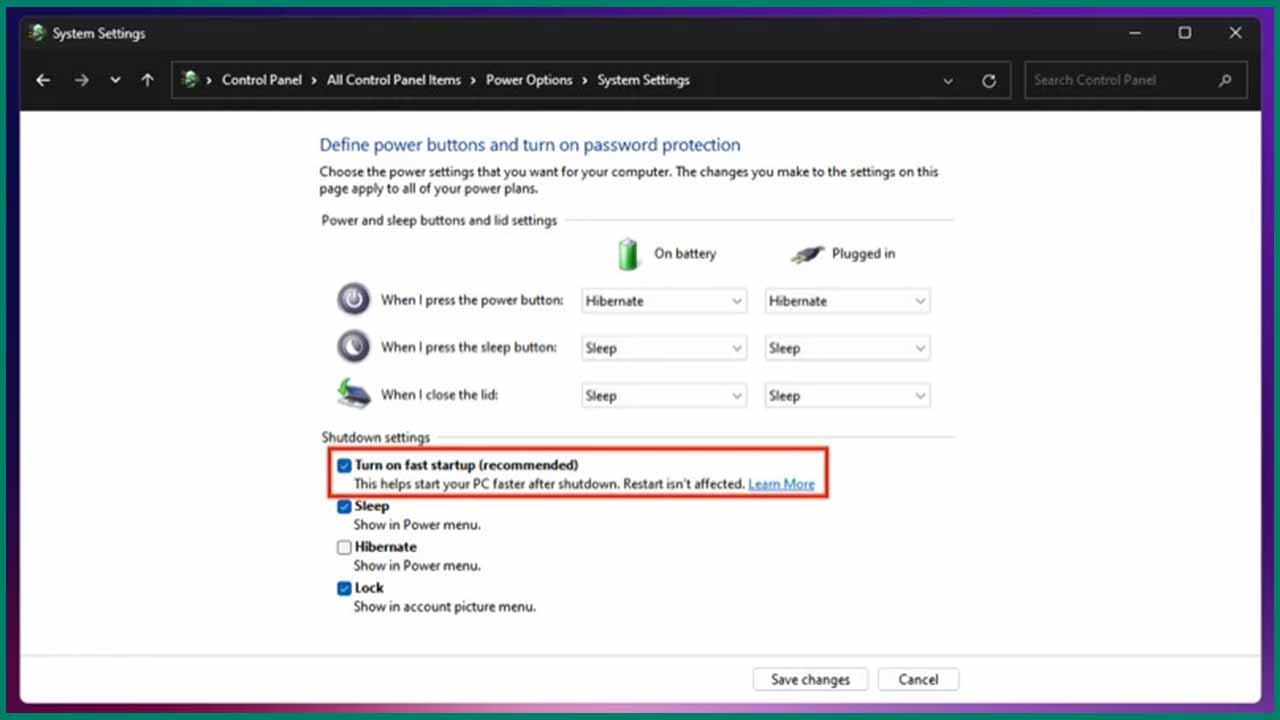Open sleep button On battery dropdown
The width and height of the screenshot is (1280, 720).
[664, 348]
